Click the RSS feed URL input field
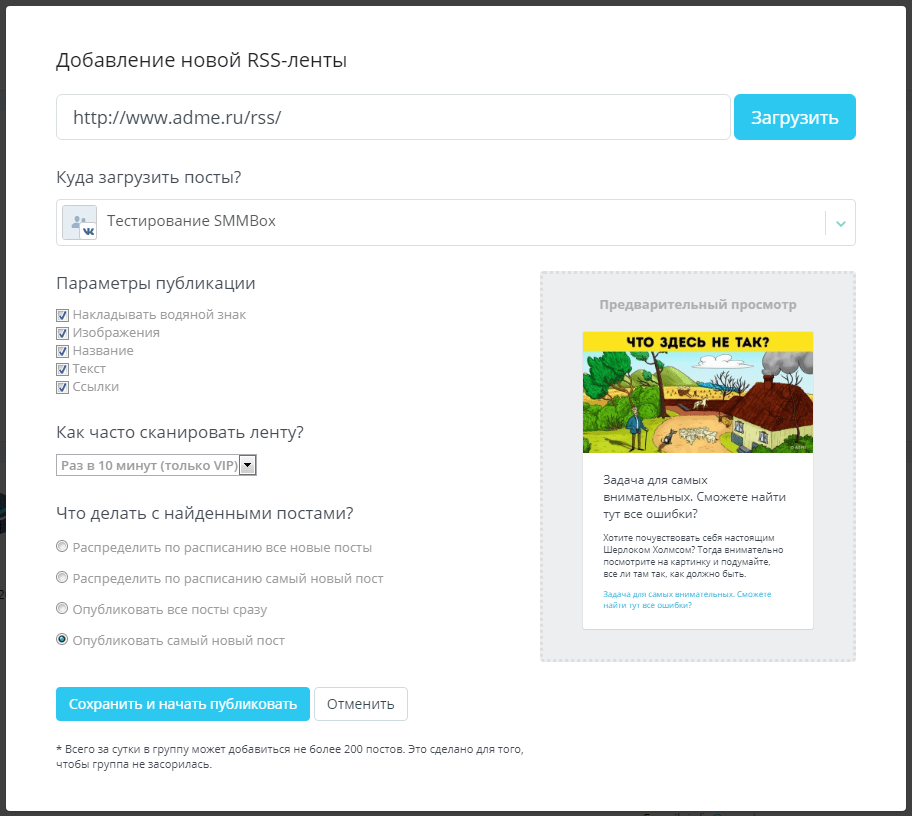This screenshot has width=912, height=816. click(393, 117)
